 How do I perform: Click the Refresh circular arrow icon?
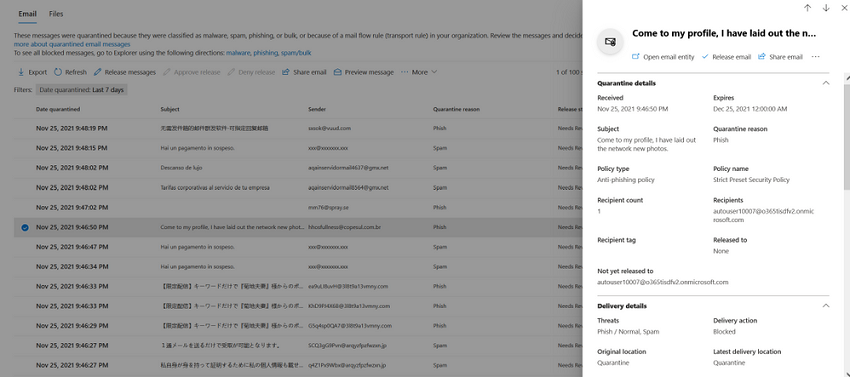pos(58,72)
